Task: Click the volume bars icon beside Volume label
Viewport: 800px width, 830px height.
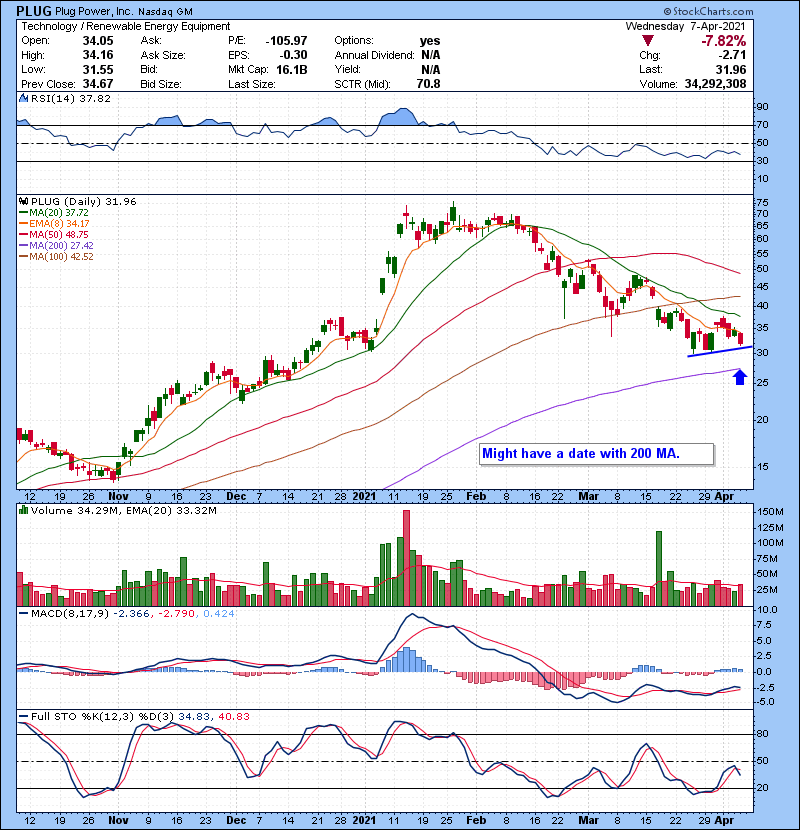Action: [23, 510]
